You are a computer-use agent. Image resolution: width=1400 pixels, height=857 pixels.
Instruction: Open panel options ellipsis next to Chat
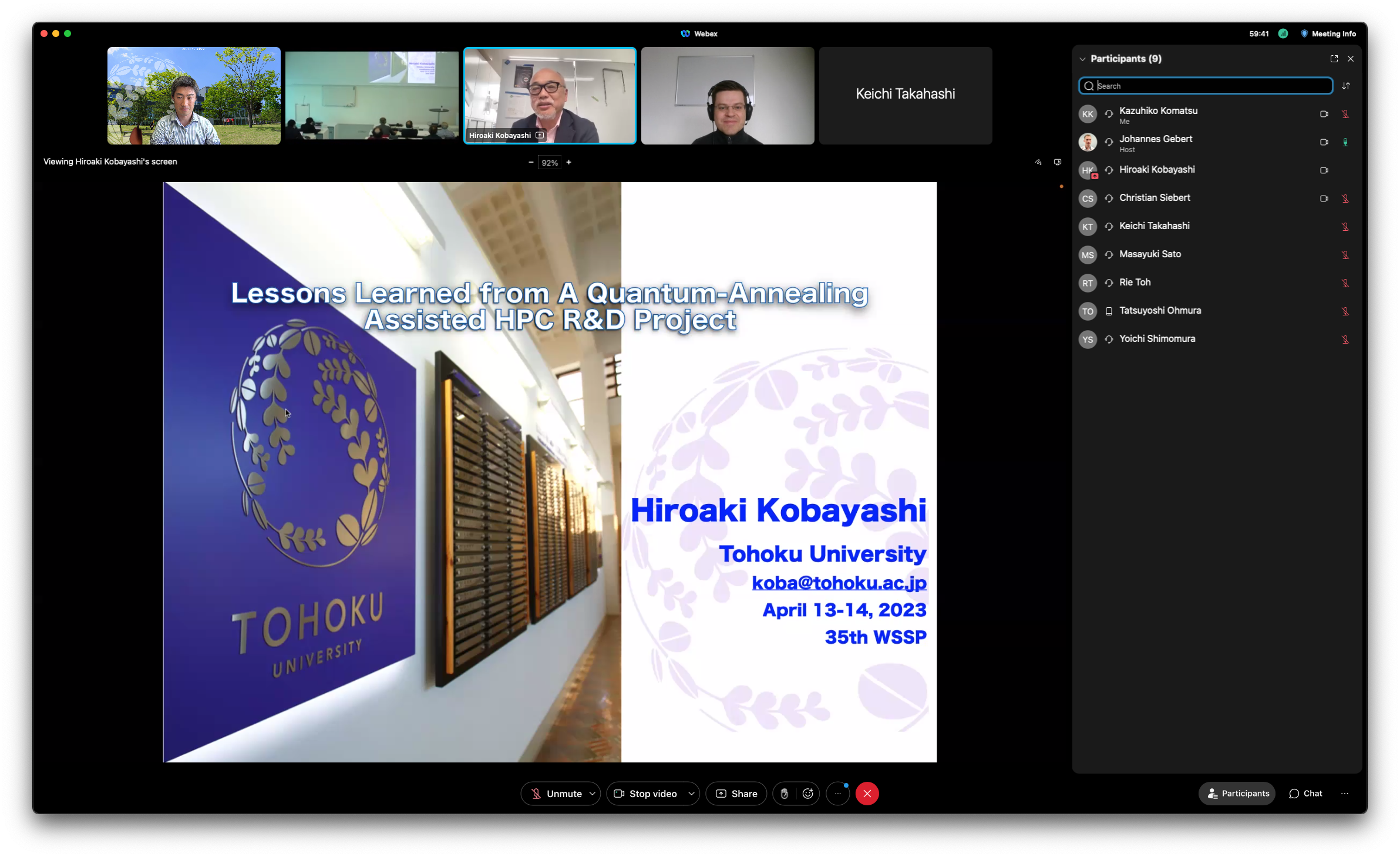point(1345,794)
